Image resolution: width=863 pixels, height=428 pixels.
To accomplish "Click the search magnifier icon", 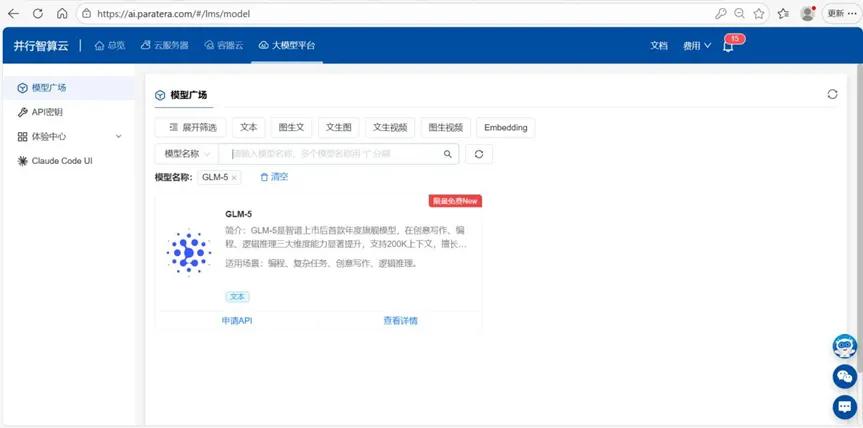I will pos(448,154).
